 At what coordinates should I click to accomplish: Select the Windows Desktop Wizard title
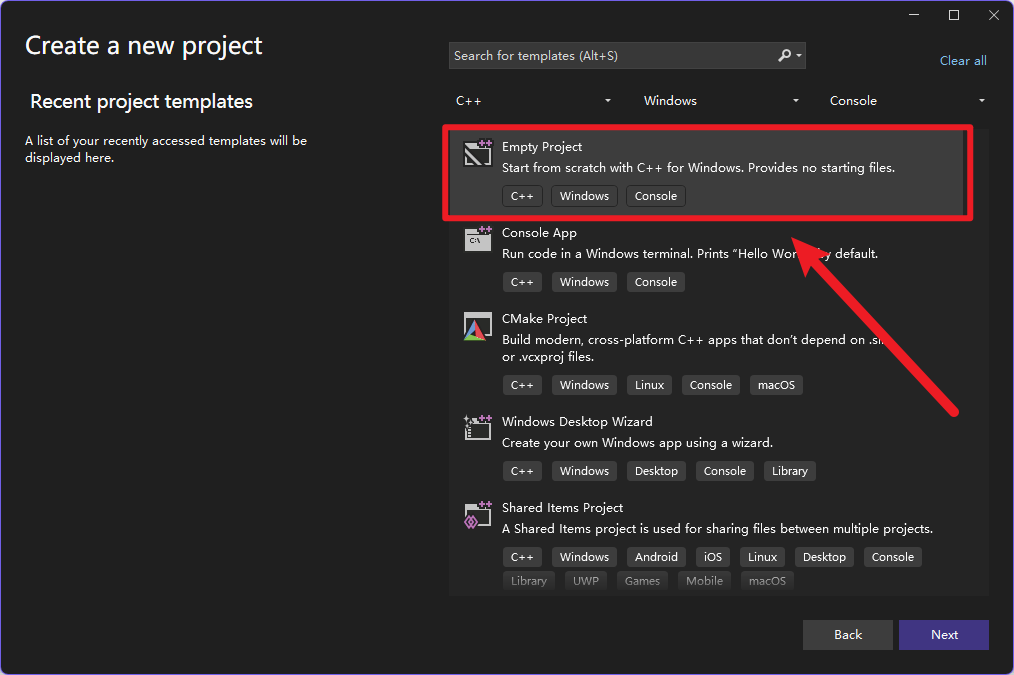coord(577,422)
